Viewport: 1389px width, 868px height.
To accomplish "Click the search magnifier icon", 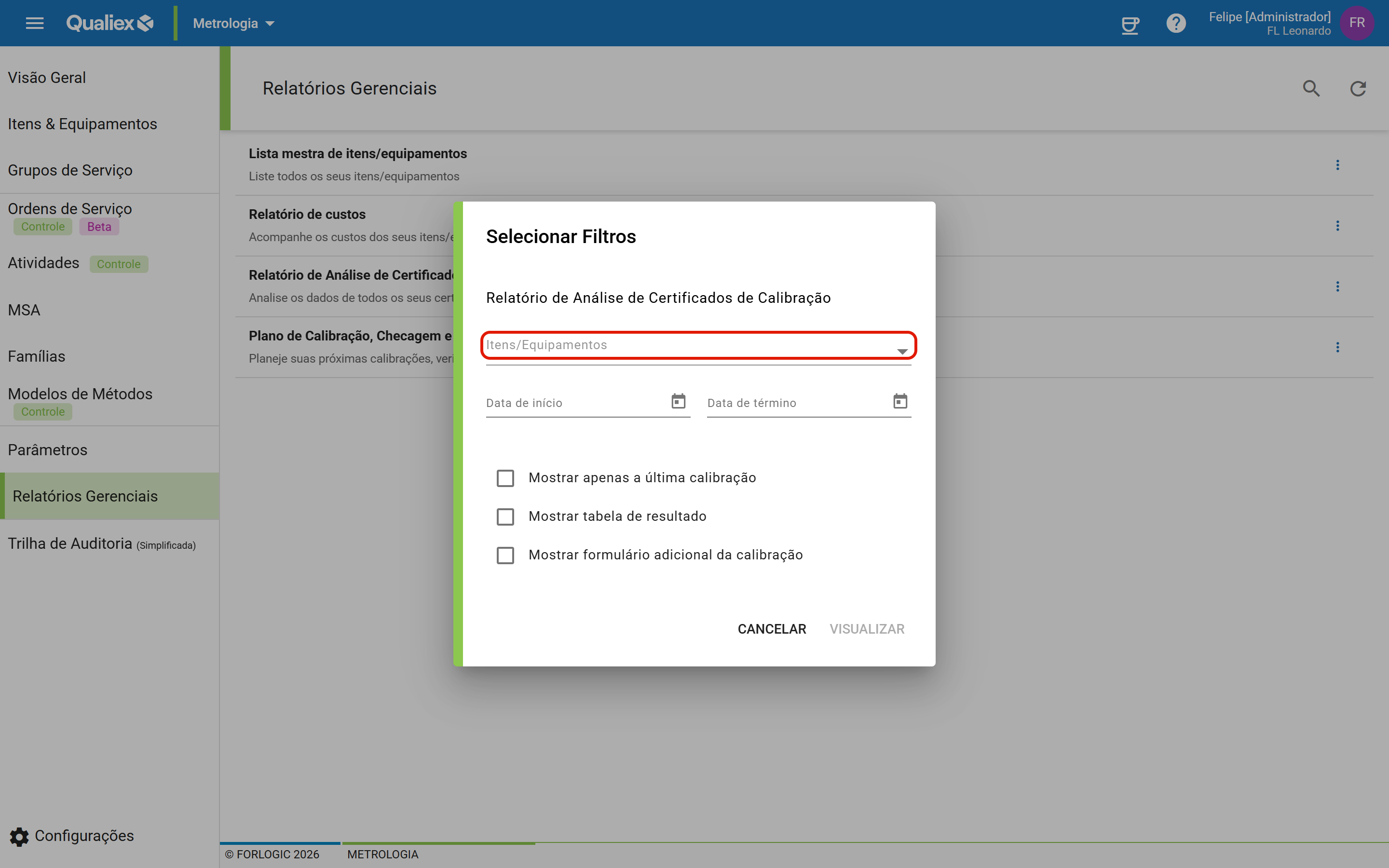I will (x=1311, y=88).
